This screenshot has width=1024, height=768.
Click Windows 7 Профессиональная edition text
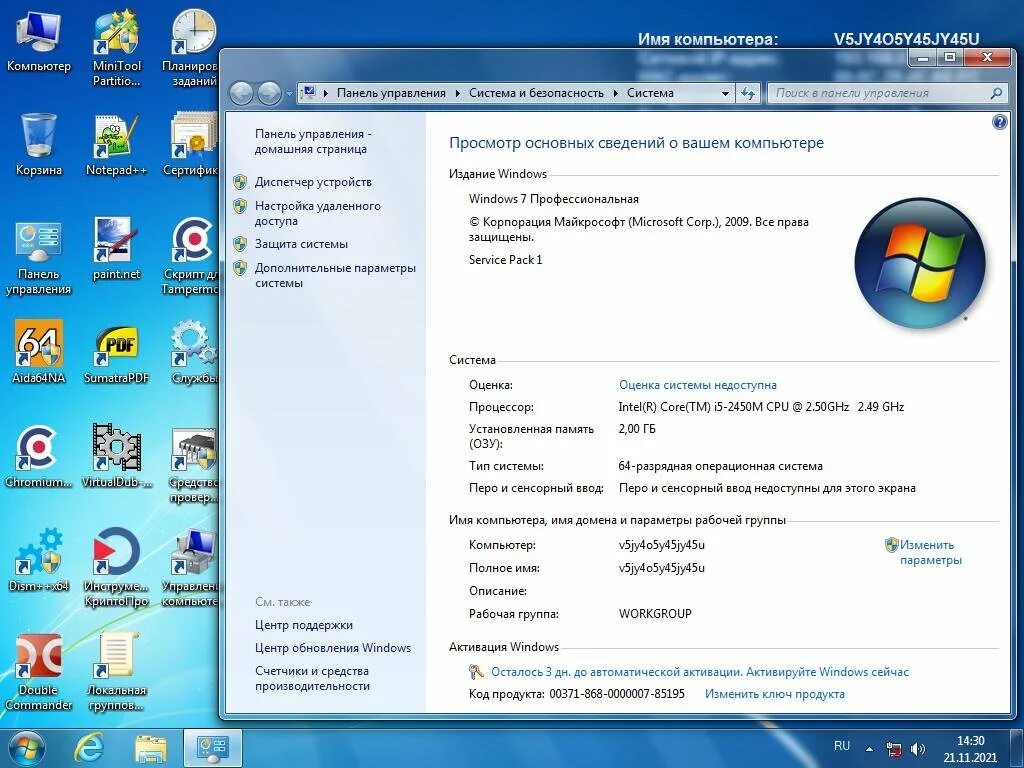point(554,199)
